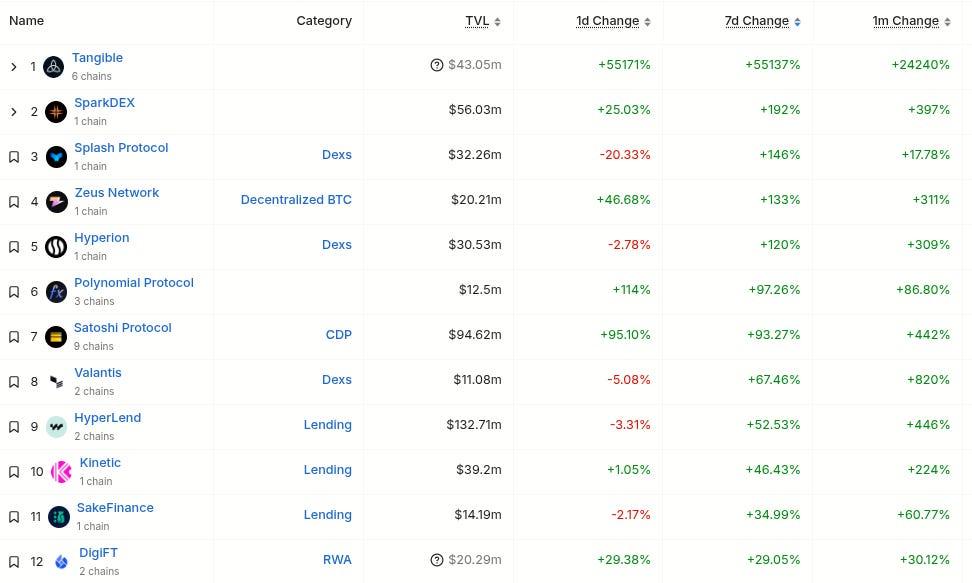Click the Satoshi Protocol logo icon
The image size is (972, 583).
pyautogui.click(x=57, y=337)
